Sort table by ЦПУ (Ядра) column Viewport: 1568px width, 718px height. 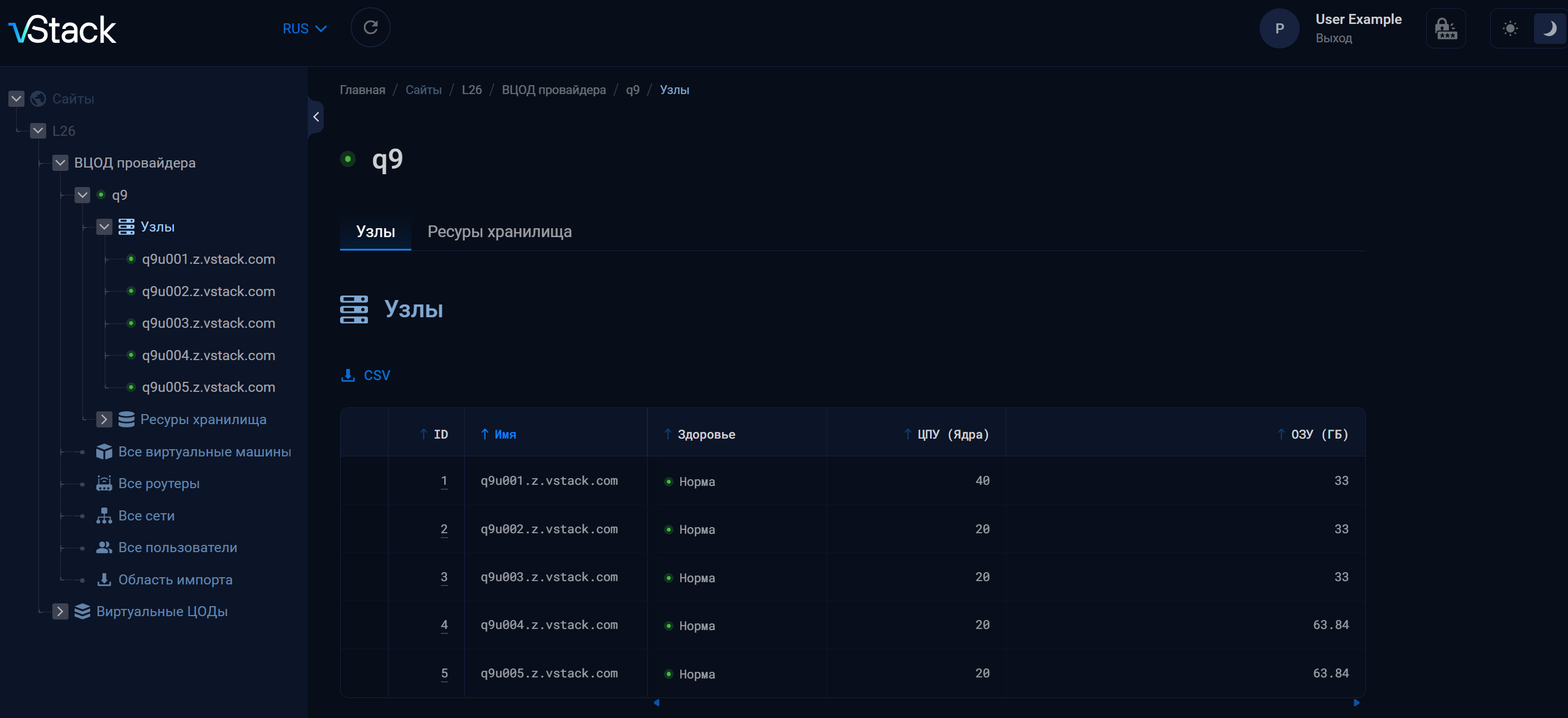946,435
